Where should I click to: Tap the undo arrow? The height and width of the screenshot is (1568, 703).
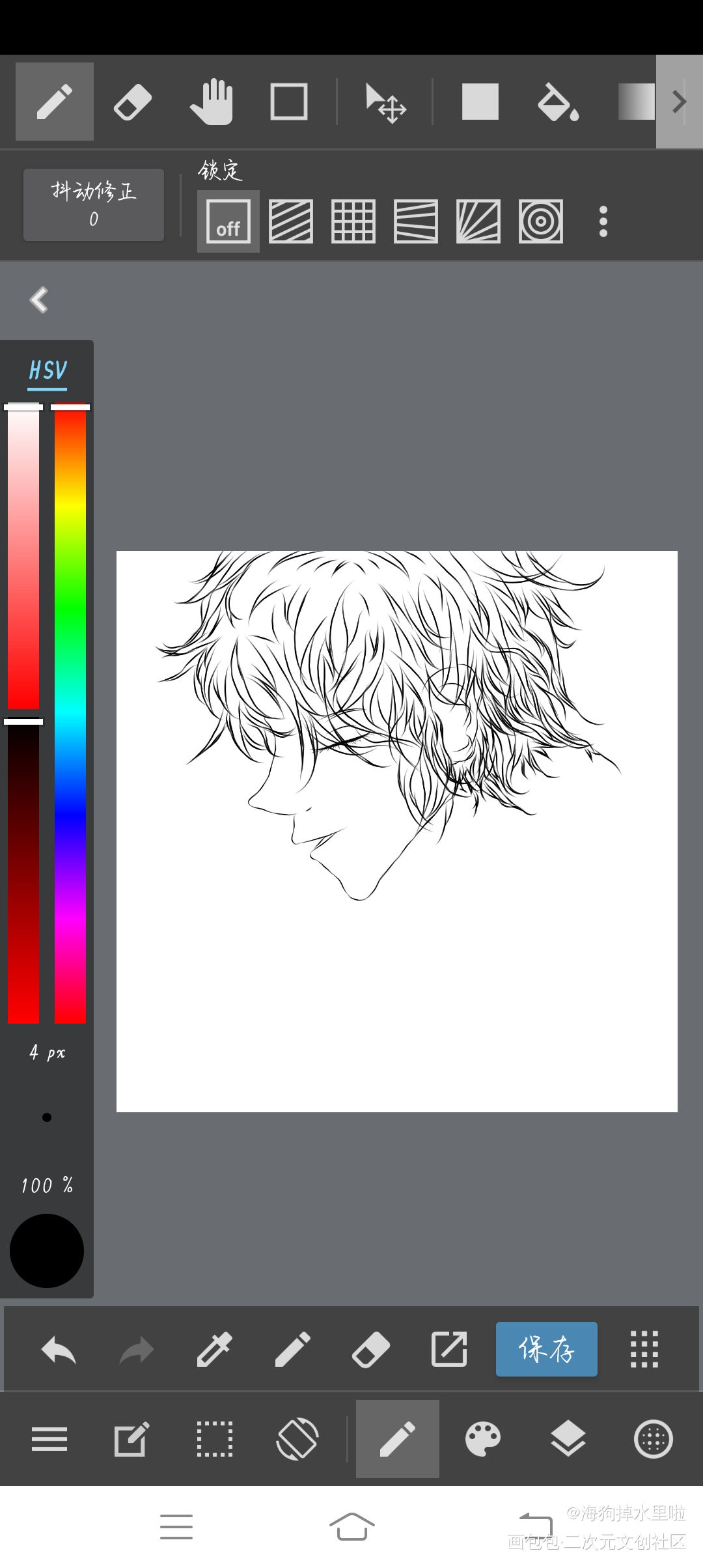pos(59,1349)
